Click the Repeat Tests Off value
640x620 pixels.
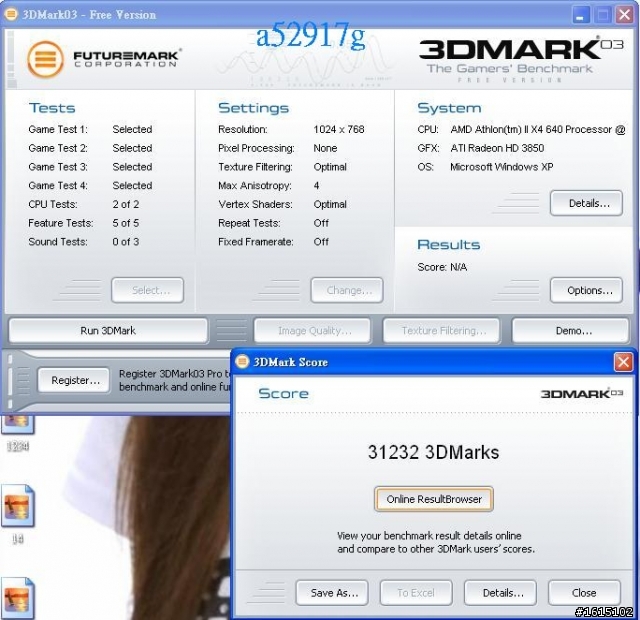coord(321,223)
